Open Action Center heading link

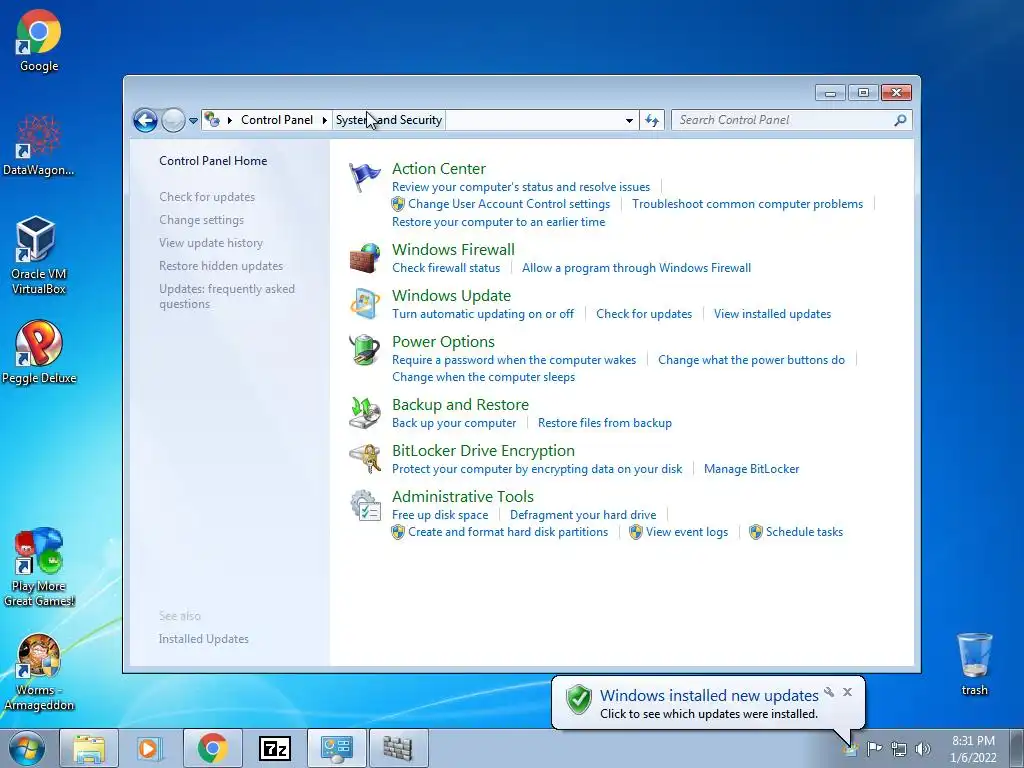coord(439,168)
